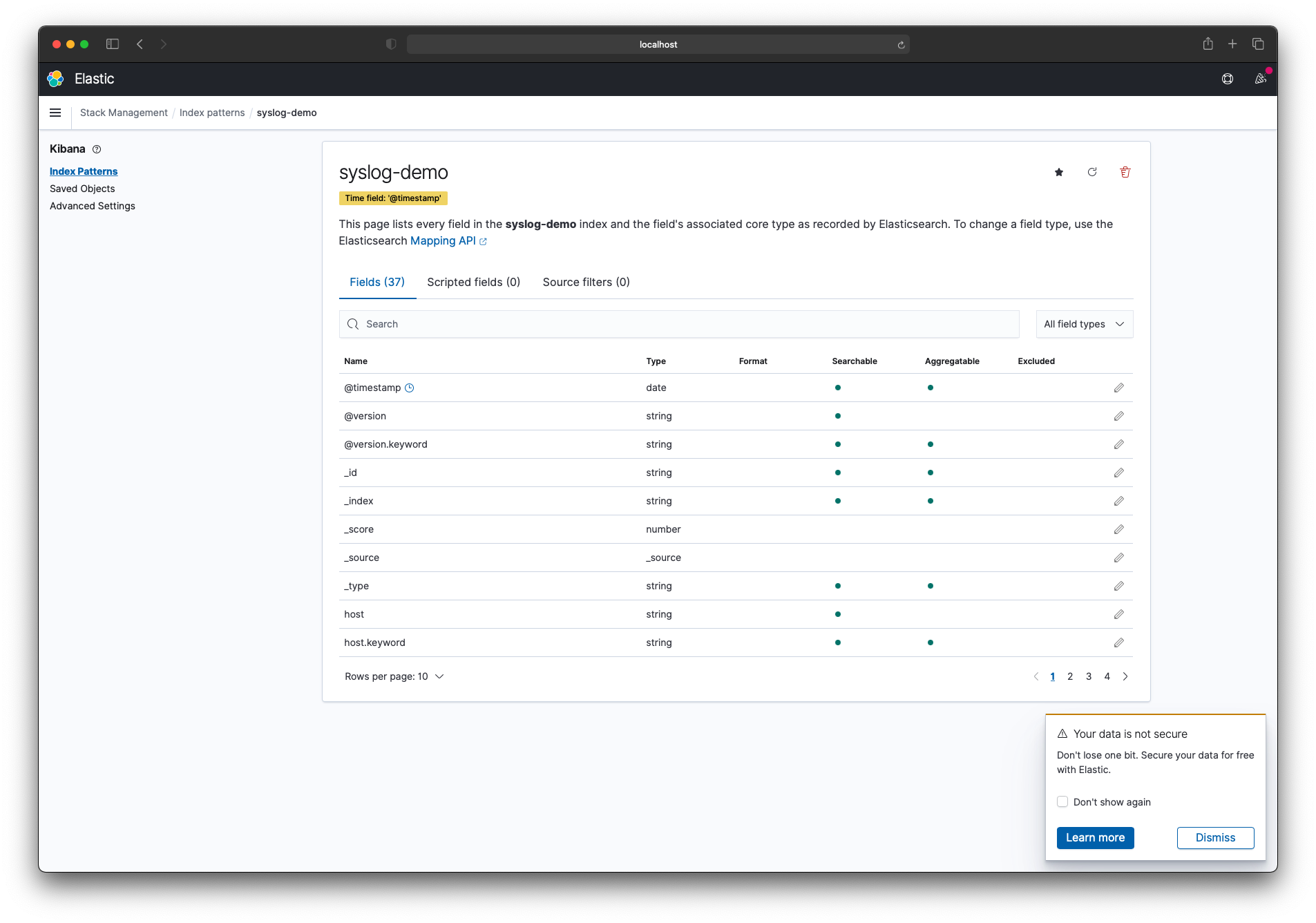Open a new browser tab
The width and height of the screenshot is (1316, 923).
1232,44
